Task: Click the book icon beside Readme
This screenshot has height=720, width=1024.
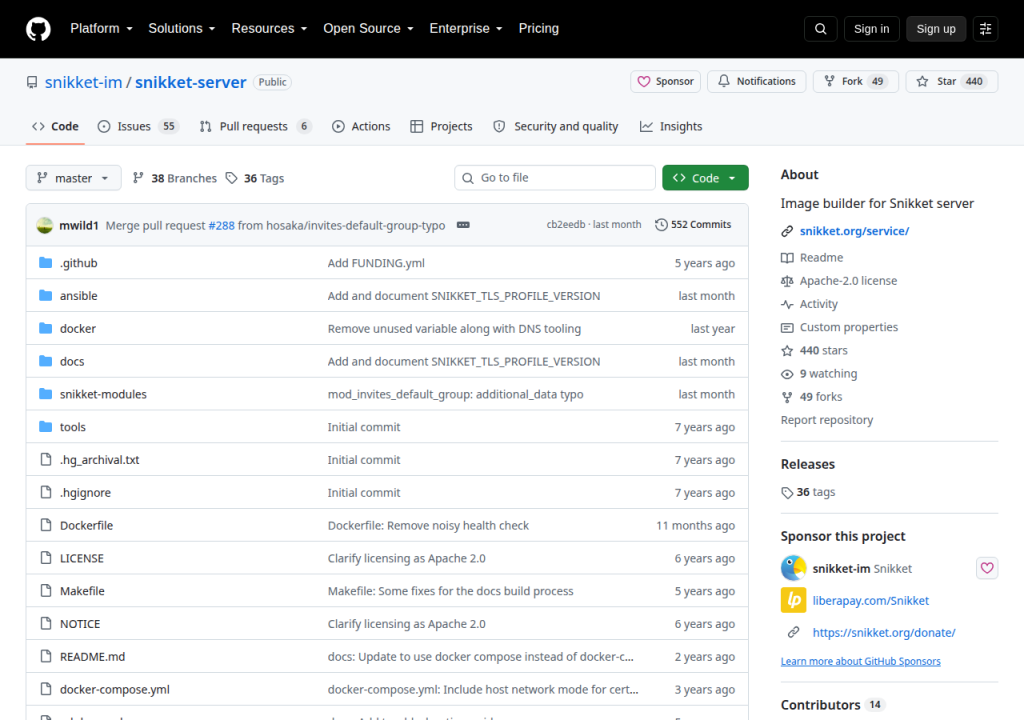Action: [787, 257]
